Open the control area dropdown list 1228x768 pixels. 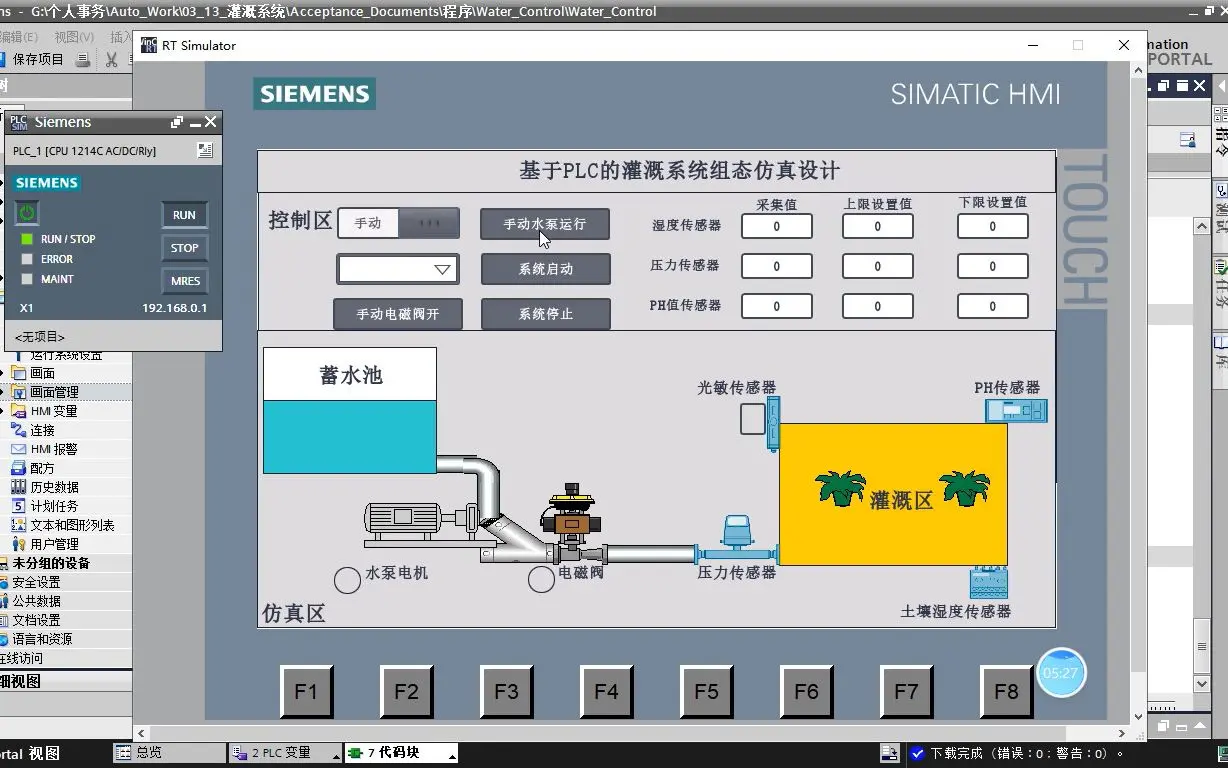tap(397, 269)
